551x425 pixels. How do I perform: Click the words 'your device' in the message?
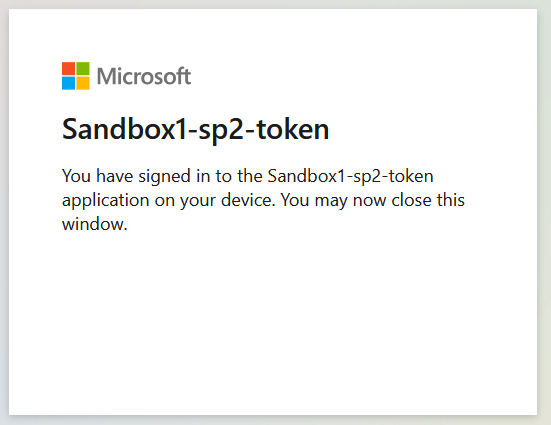pos(228,201)
